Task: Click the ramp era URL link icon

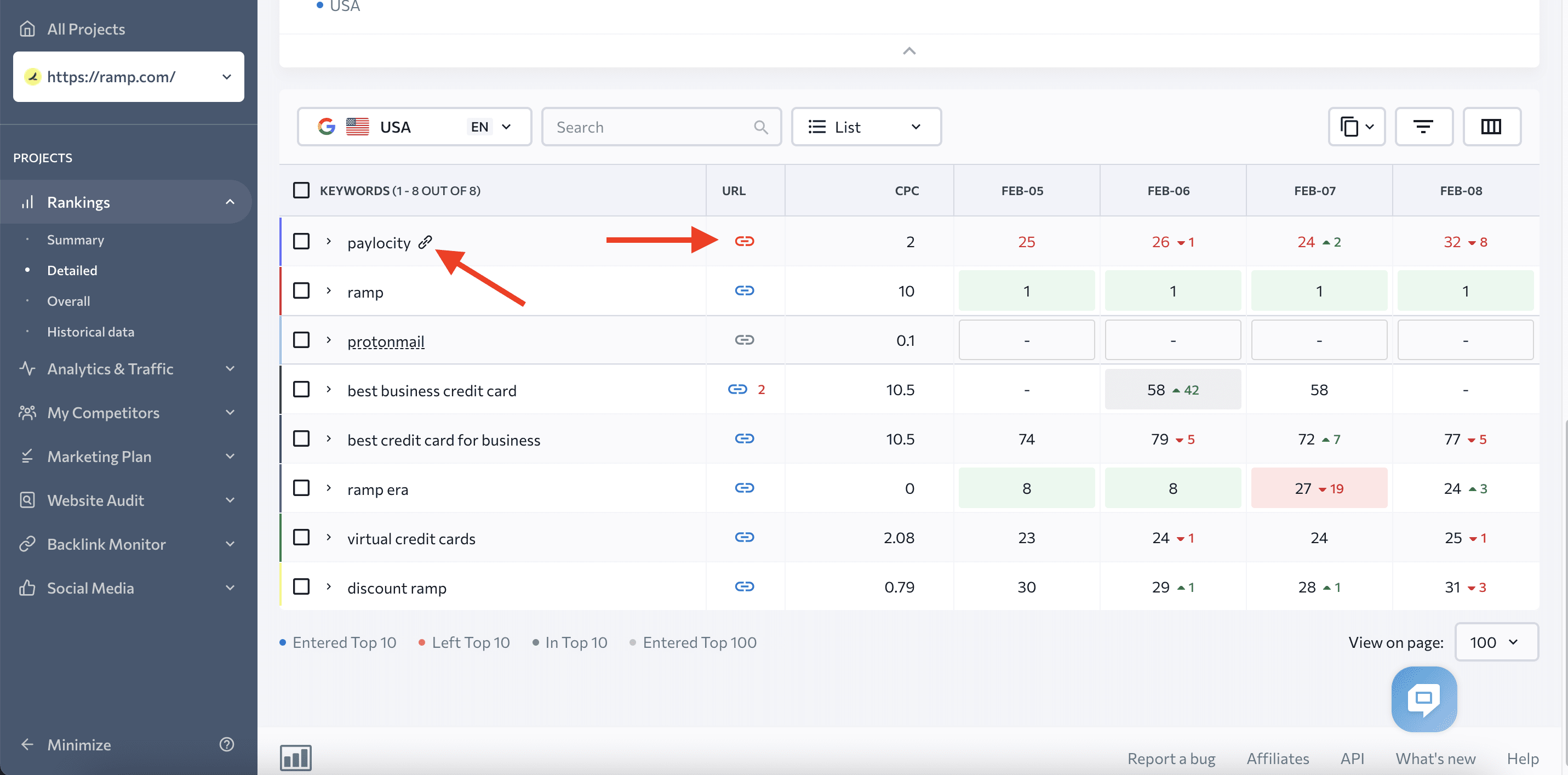Action: tap(744, 488)
